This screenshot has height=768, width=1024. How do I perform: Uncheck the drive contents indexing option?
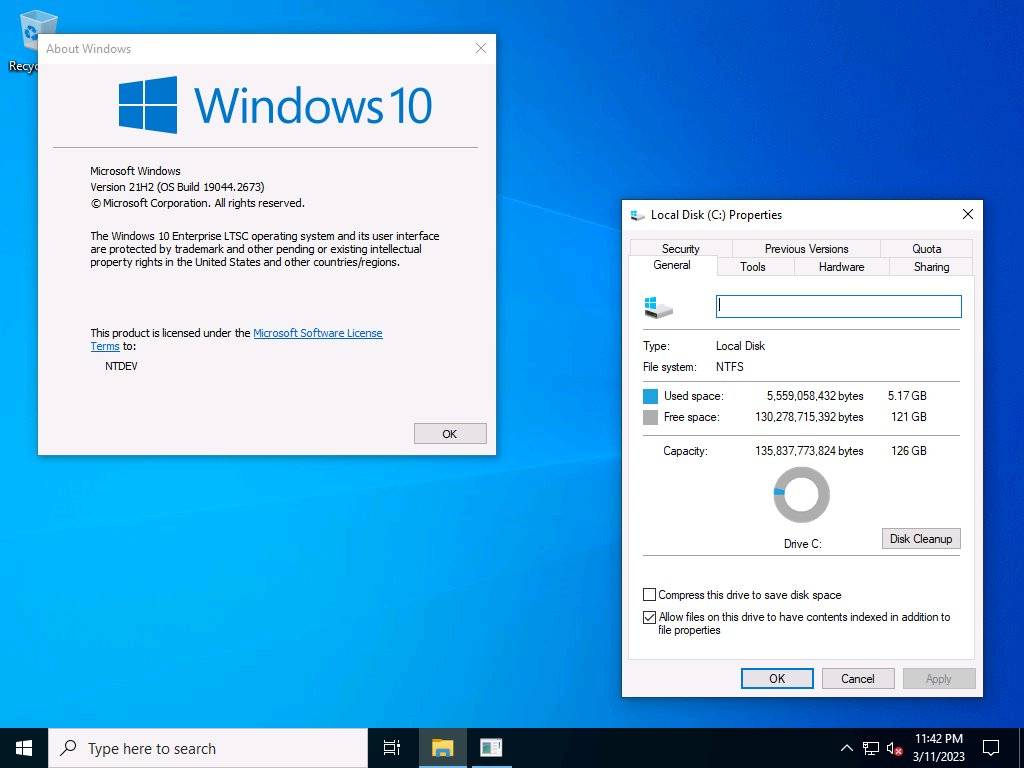coord(649,617)
